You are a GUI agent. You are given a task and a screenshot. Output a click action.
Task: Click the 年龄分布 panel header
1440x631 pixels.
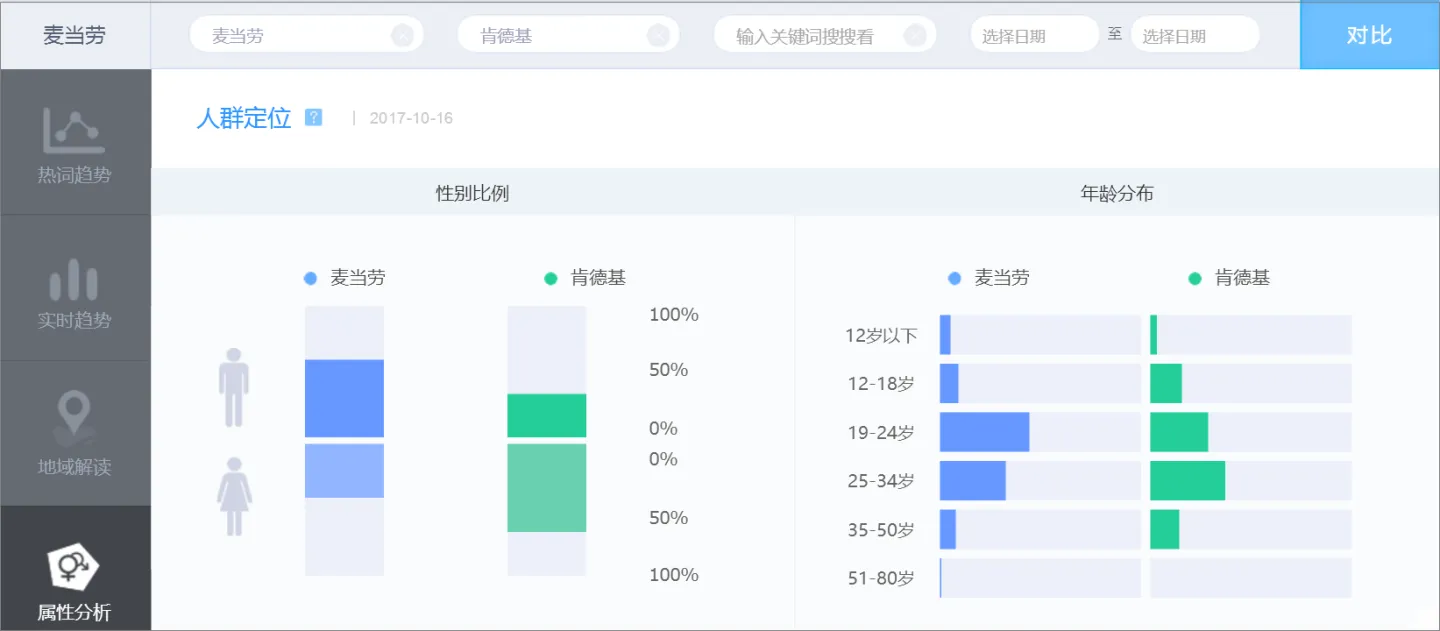tap(1117, 193)
